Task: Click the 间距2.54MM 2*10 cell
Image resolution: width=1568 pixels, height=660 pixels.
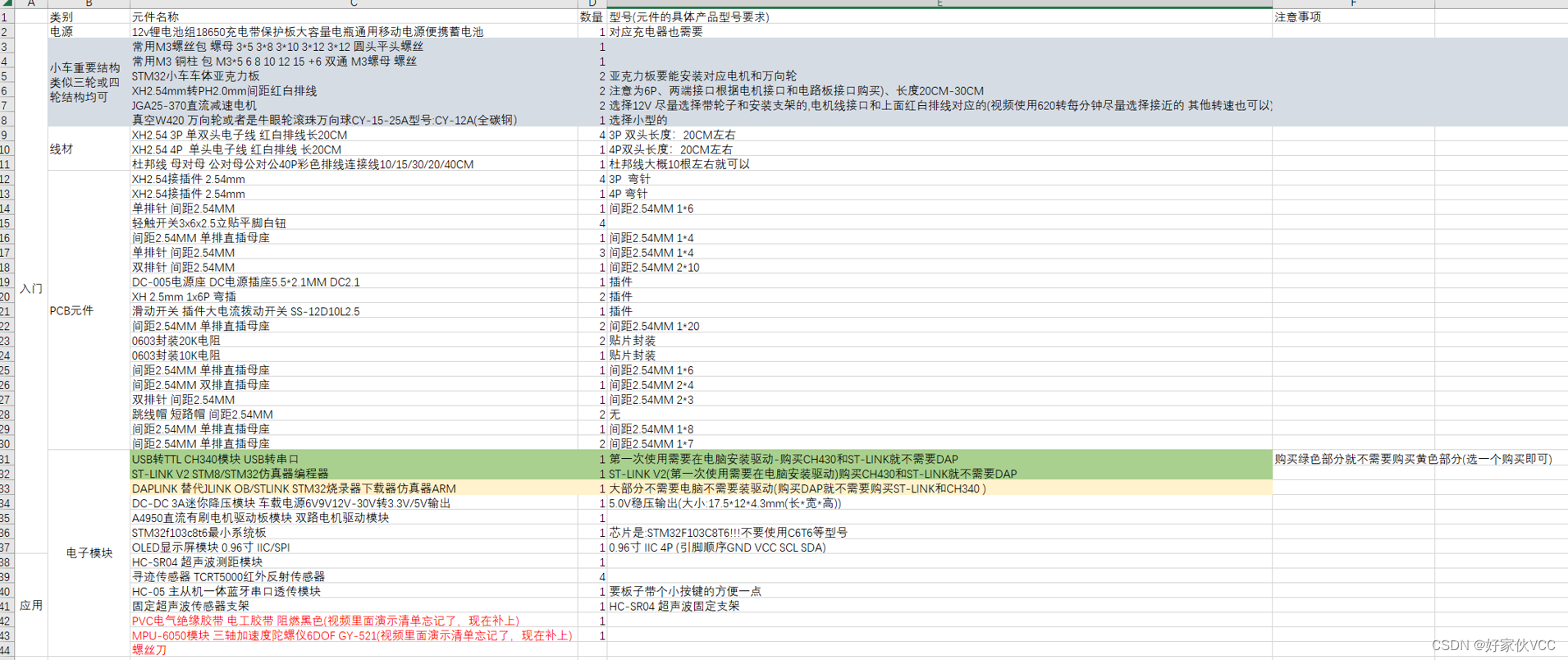Action: coord(939,268)
